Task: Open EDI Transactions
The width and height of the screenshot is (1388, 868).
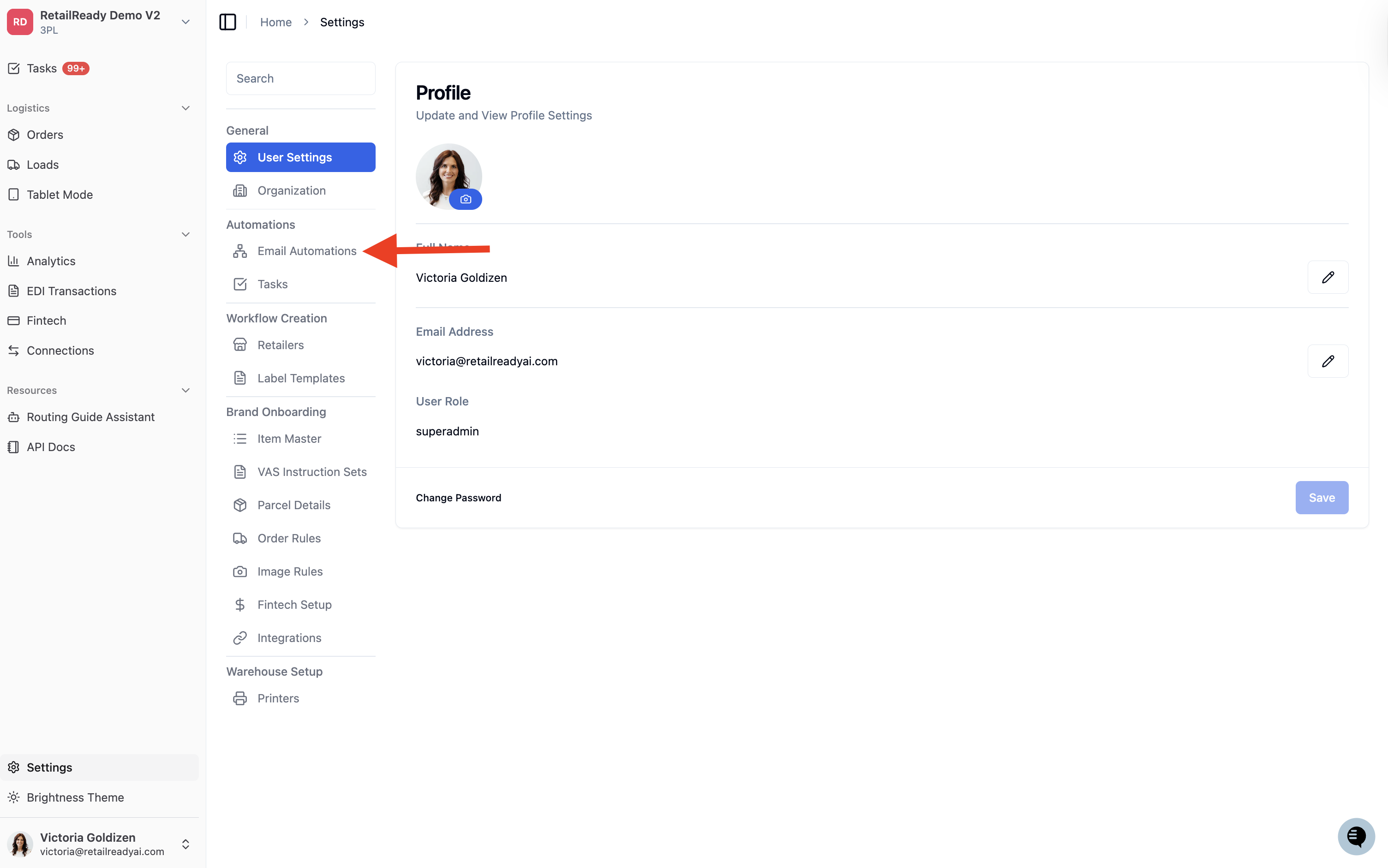Action: [x=71, y=291]
